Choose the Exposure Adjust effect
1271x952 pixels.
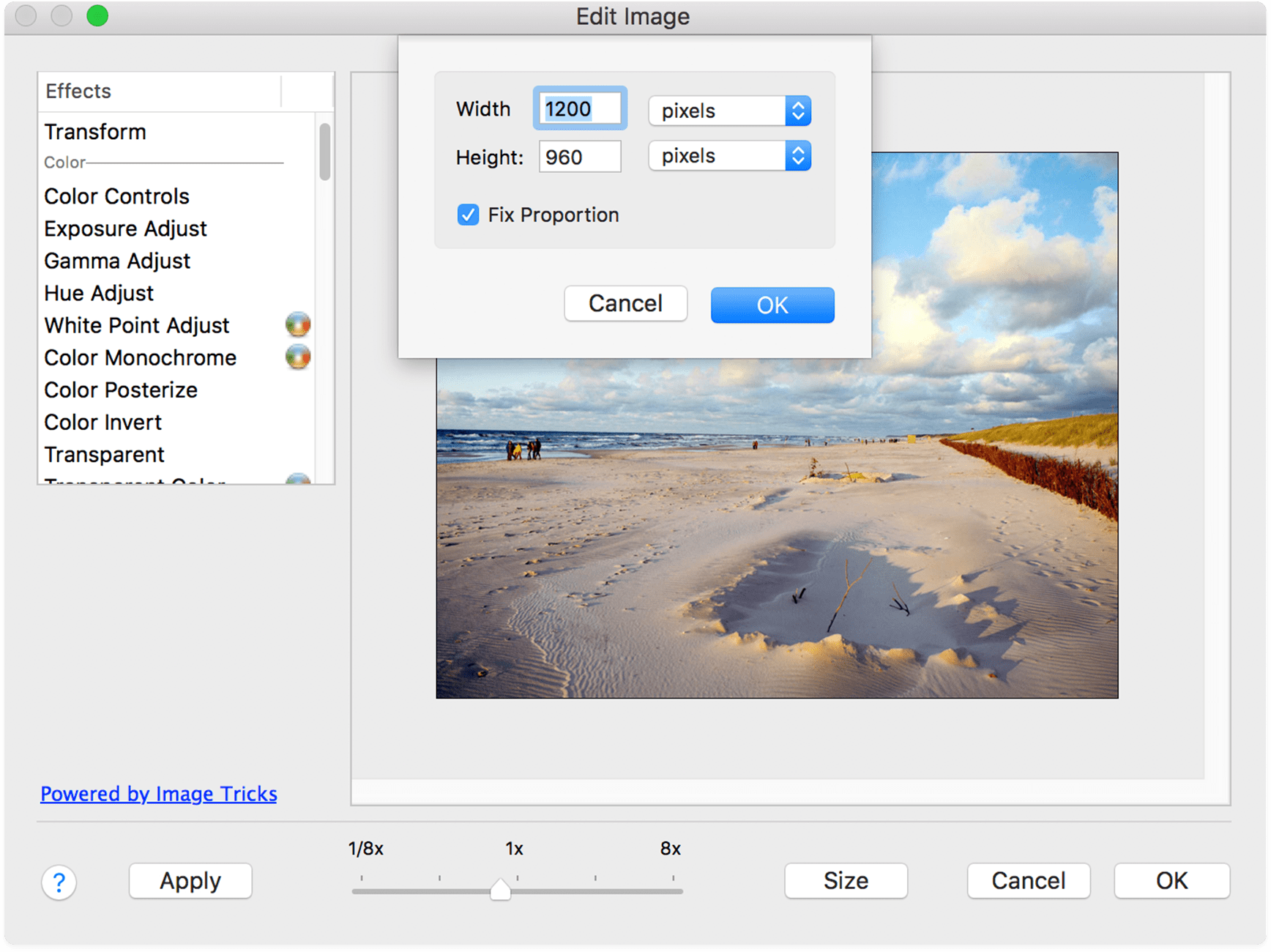click(x=125, y=228)
